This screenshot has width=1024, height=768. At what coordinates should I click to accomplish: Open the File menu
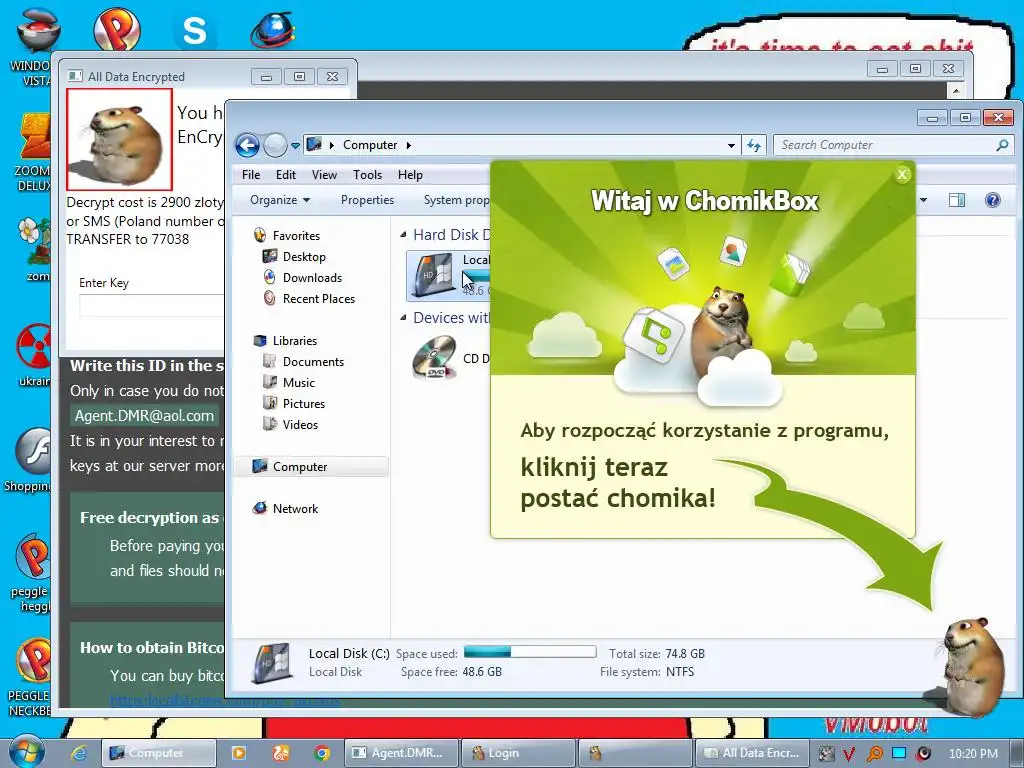point(251,175)
